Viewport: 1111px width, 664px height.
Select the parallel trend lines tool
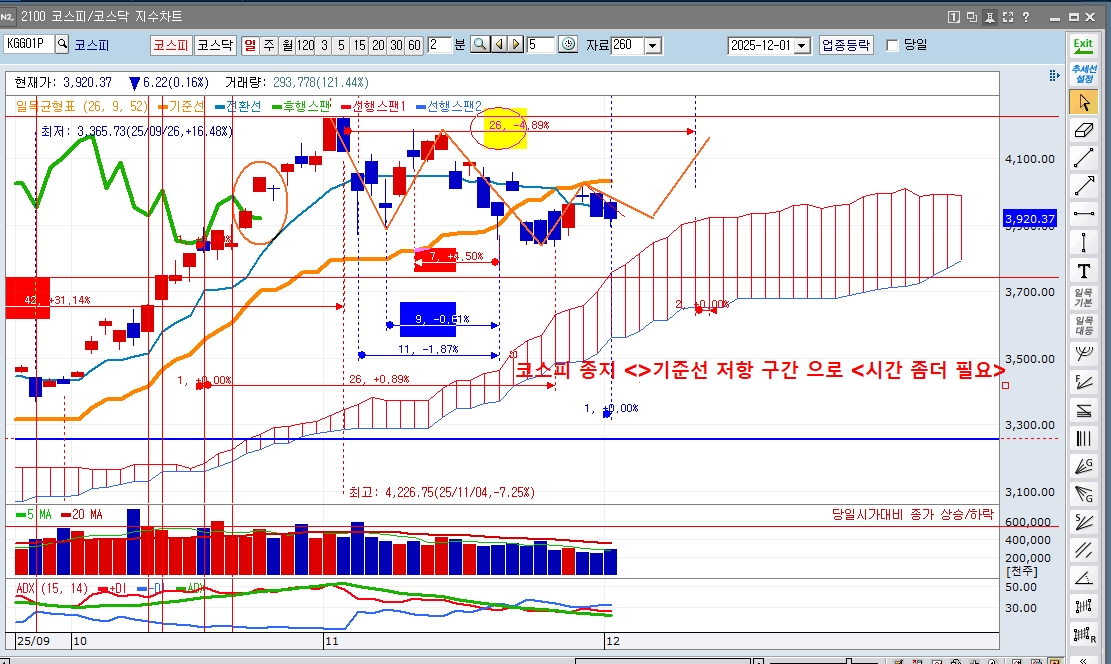(x=1083, y=550)
